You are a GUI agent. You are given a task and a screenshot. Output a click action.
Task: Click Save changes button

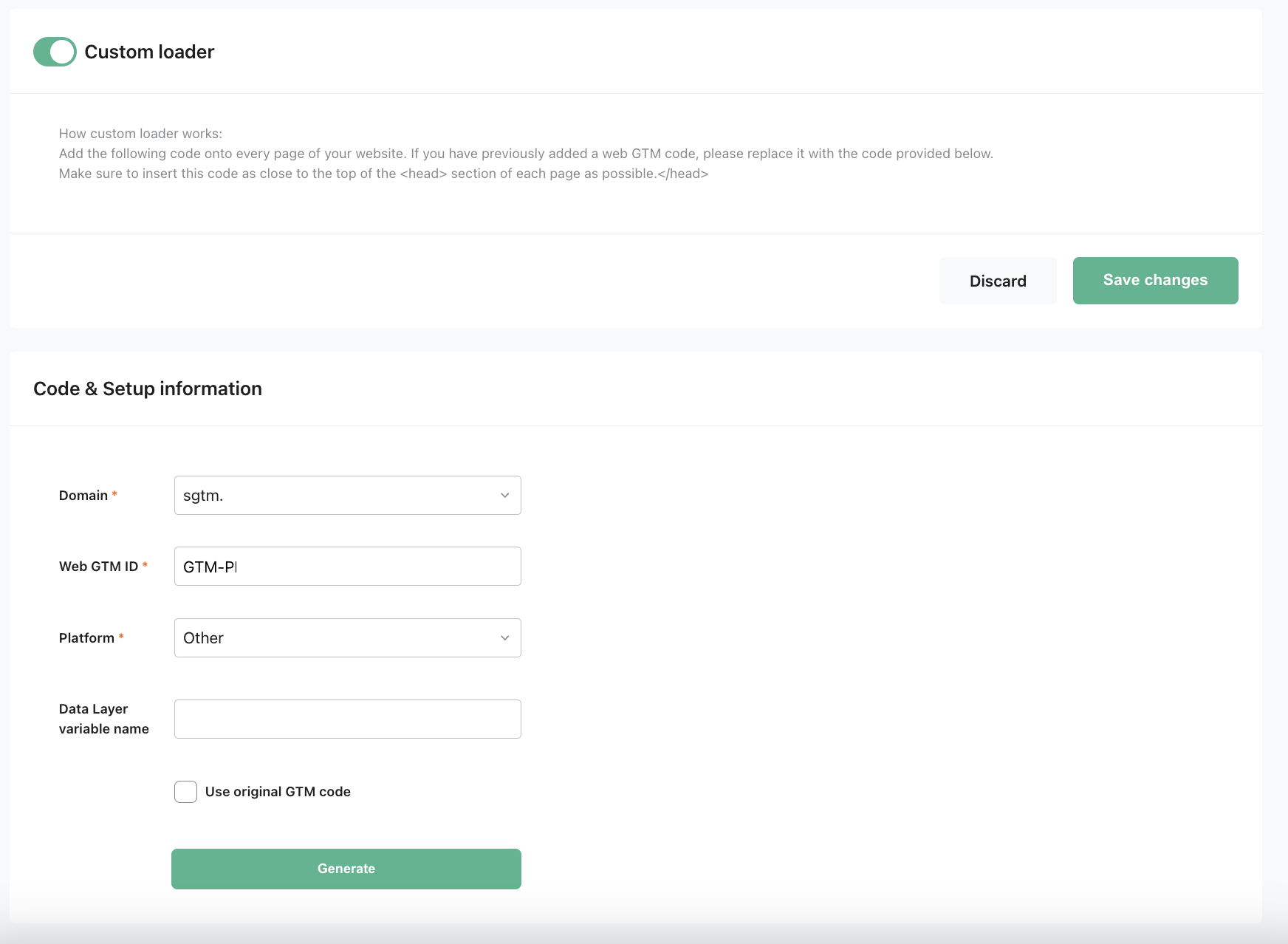pyautogui.click(x=1156, y=281)
